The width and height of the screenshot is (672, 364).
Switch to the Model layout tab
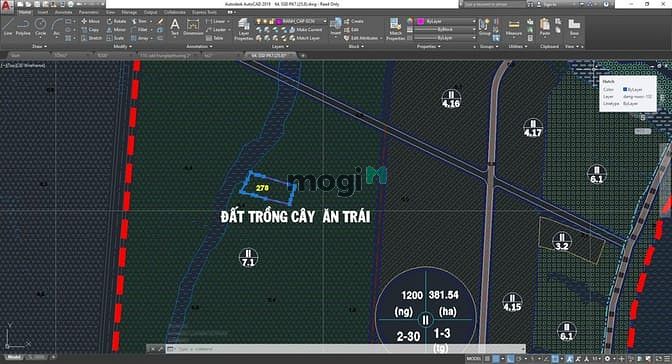click(13, 357)
